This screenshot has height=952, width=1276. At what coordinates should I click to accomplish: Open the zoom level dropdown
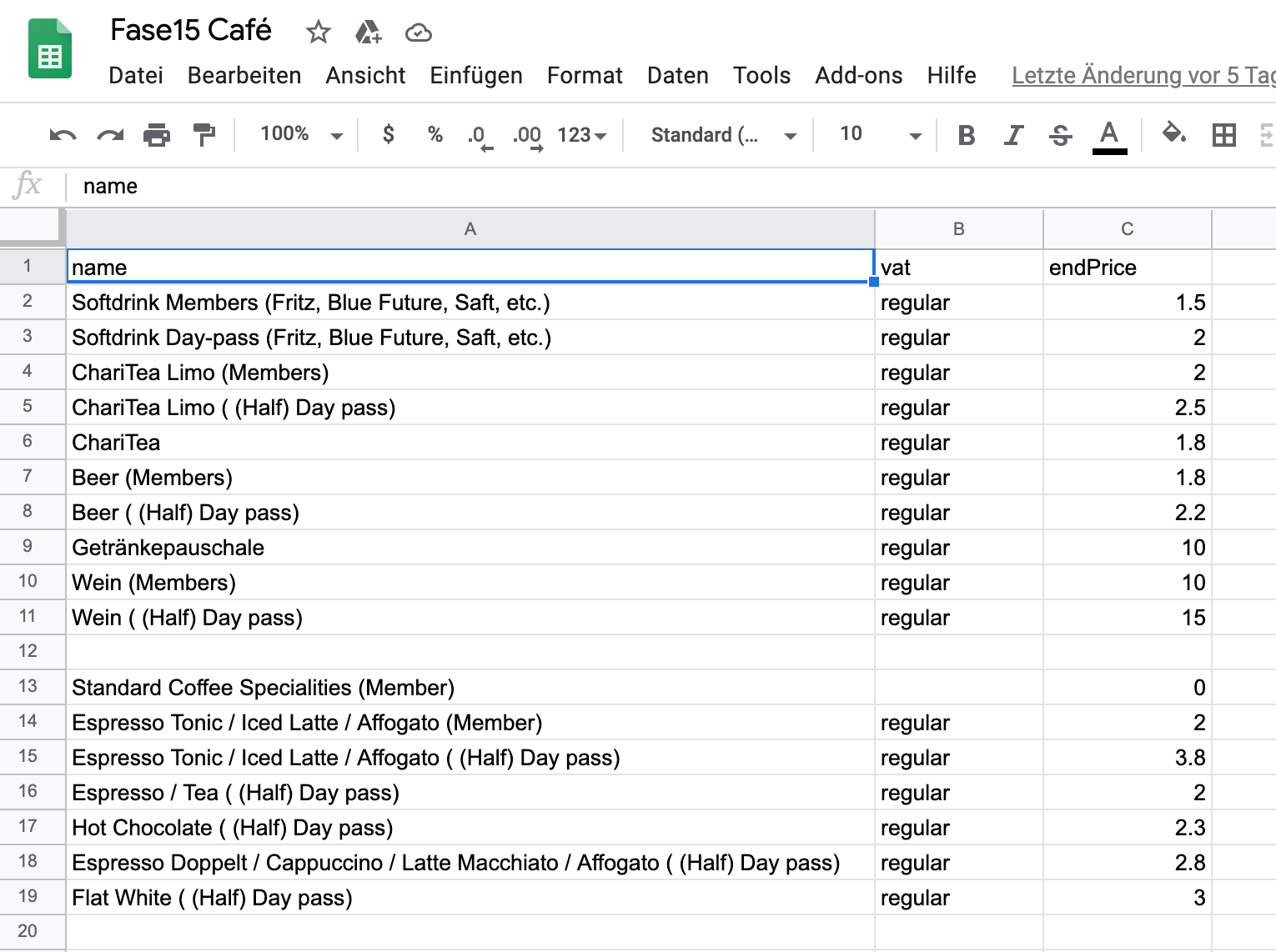(x=297, y=134)
